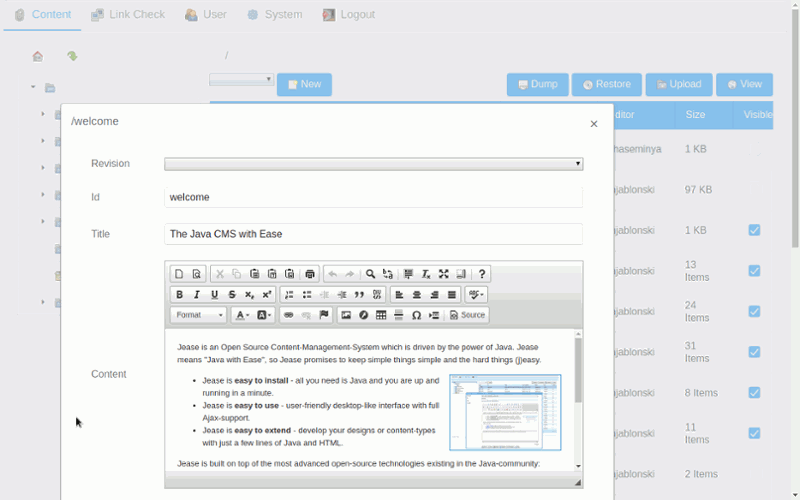Image resolution: width=800 pixels, height=500 pixels.
Task: Maximize the editor with fullscreen icon
Action: [443, 274]
